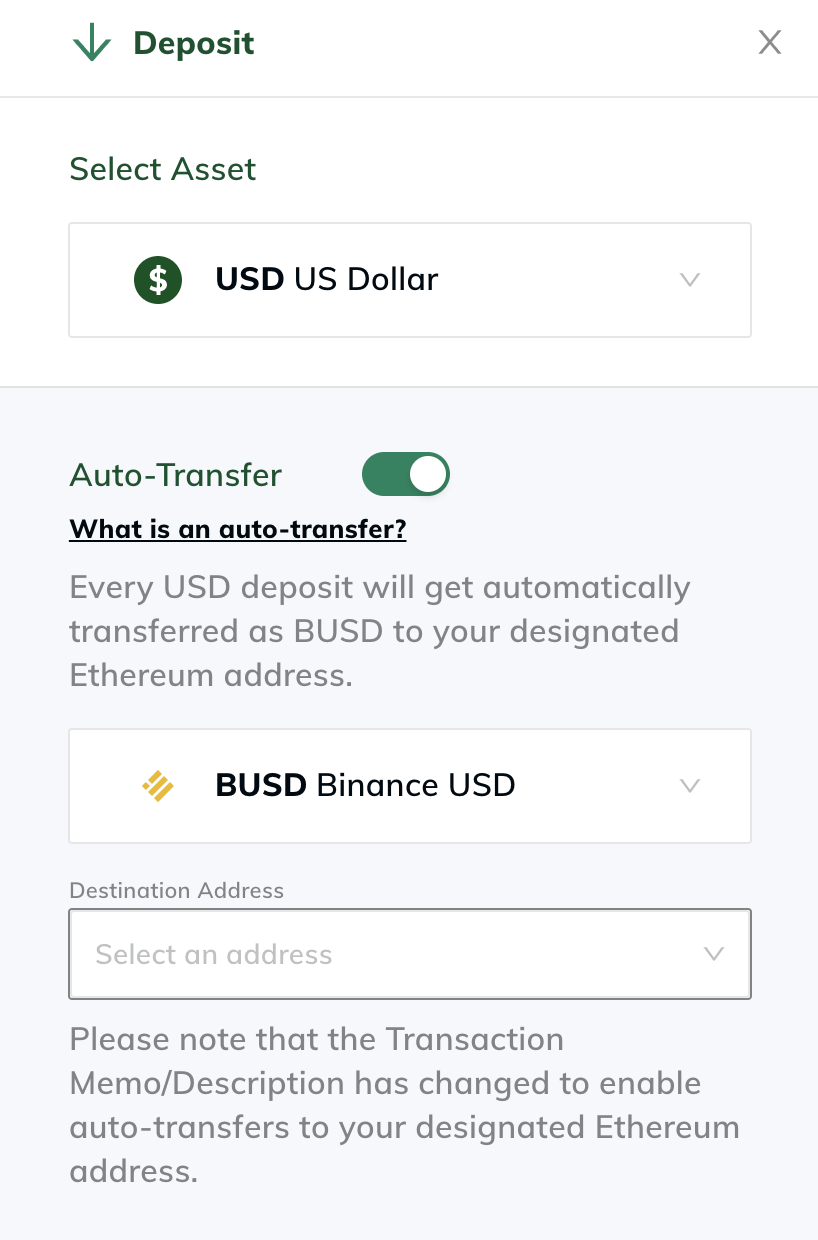Expand stablecoin list via BUSD chevron
Image resolution: width=818 pixels, height=1240 pixels.
689,786
